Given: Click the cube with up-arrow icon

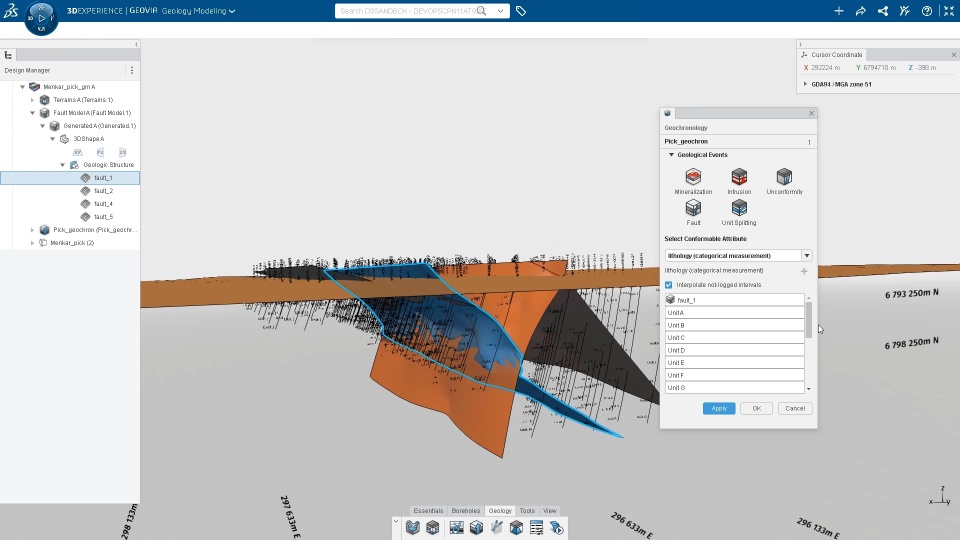Looking at the screenshot, I should point(476,528).
